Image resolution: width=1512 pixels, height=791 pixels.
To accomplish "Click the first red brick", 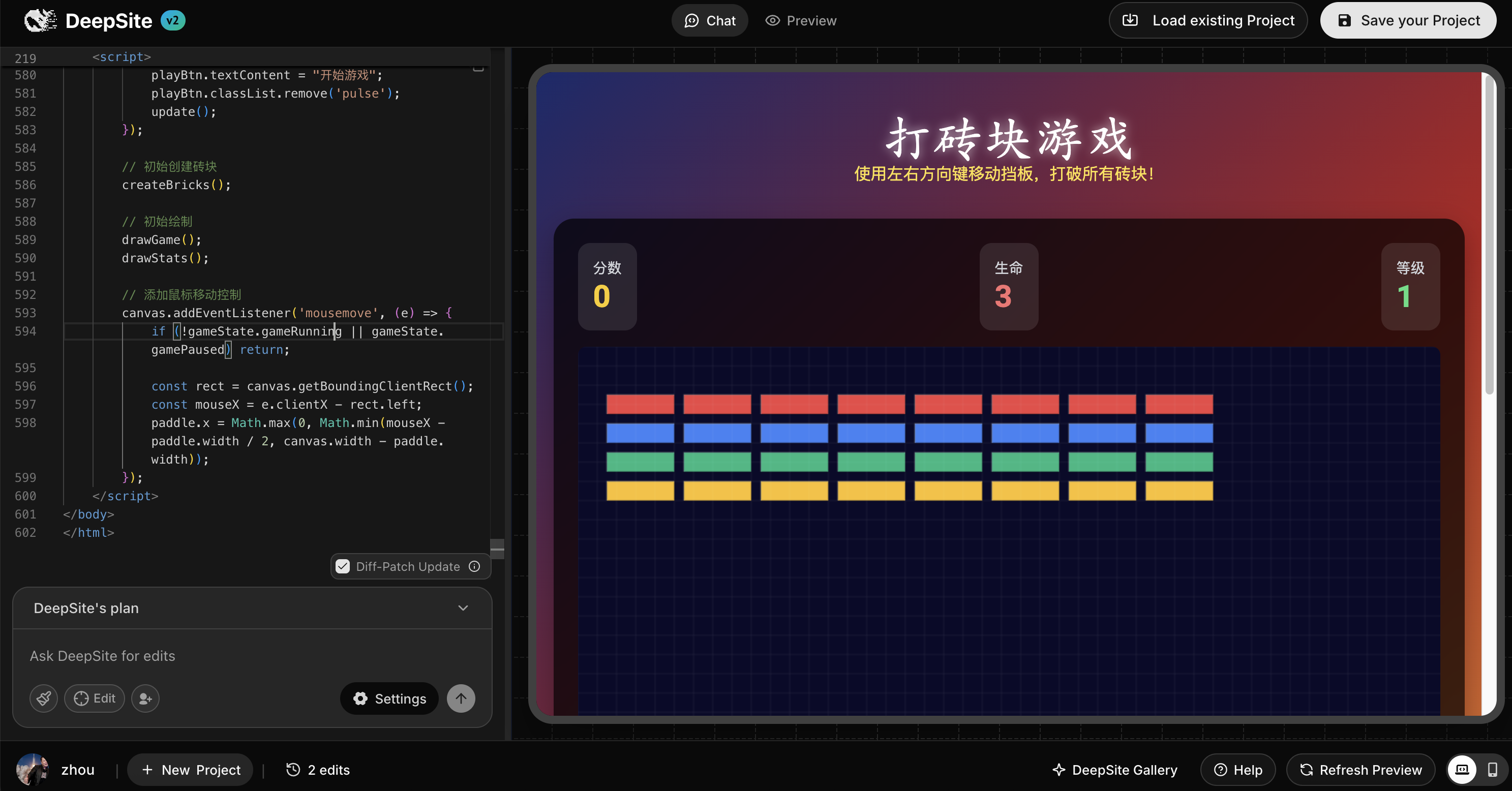I will (x=640, y=404).
